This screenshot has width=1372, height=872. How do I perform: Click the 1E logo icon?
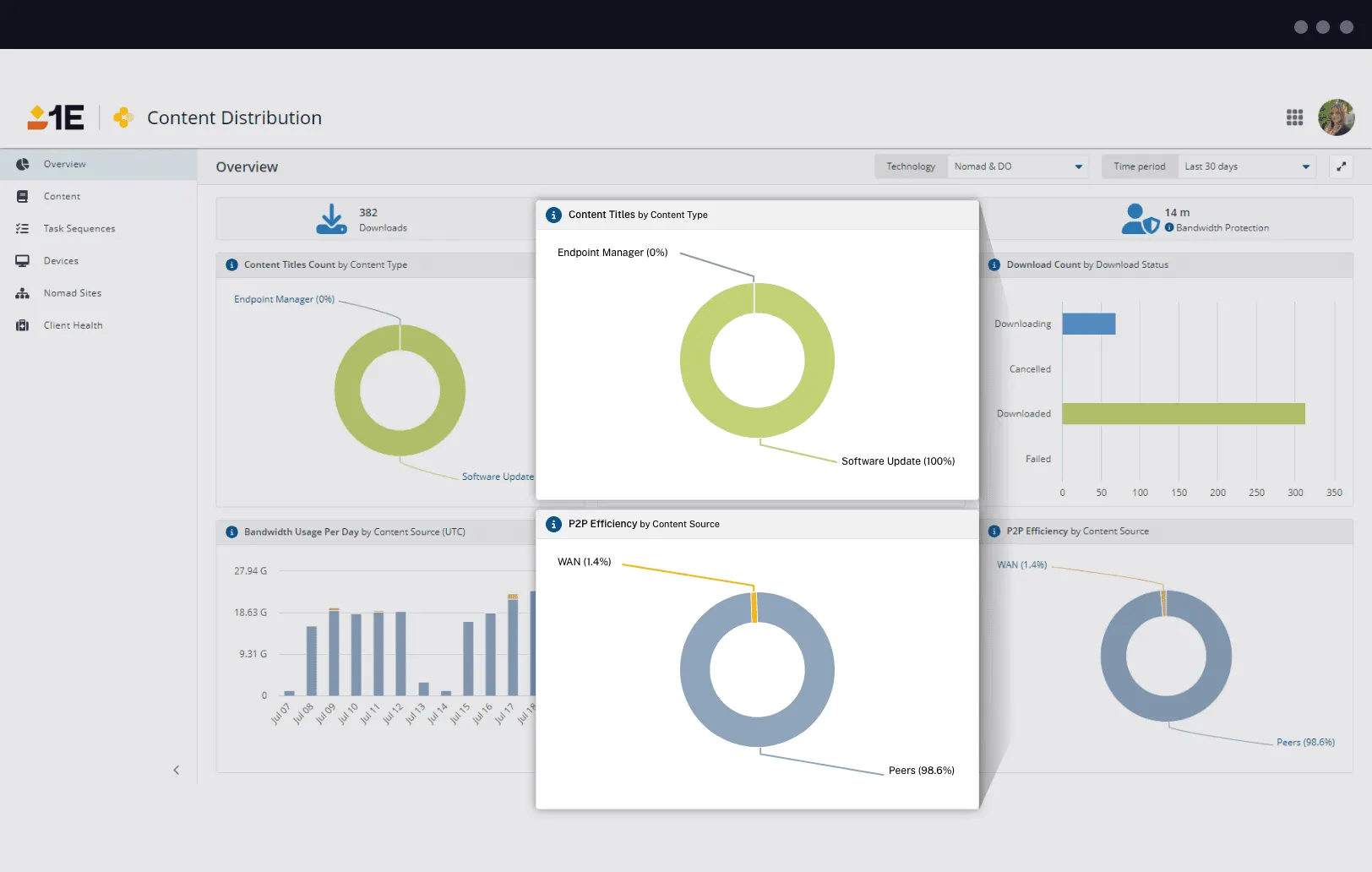(56, 117)
